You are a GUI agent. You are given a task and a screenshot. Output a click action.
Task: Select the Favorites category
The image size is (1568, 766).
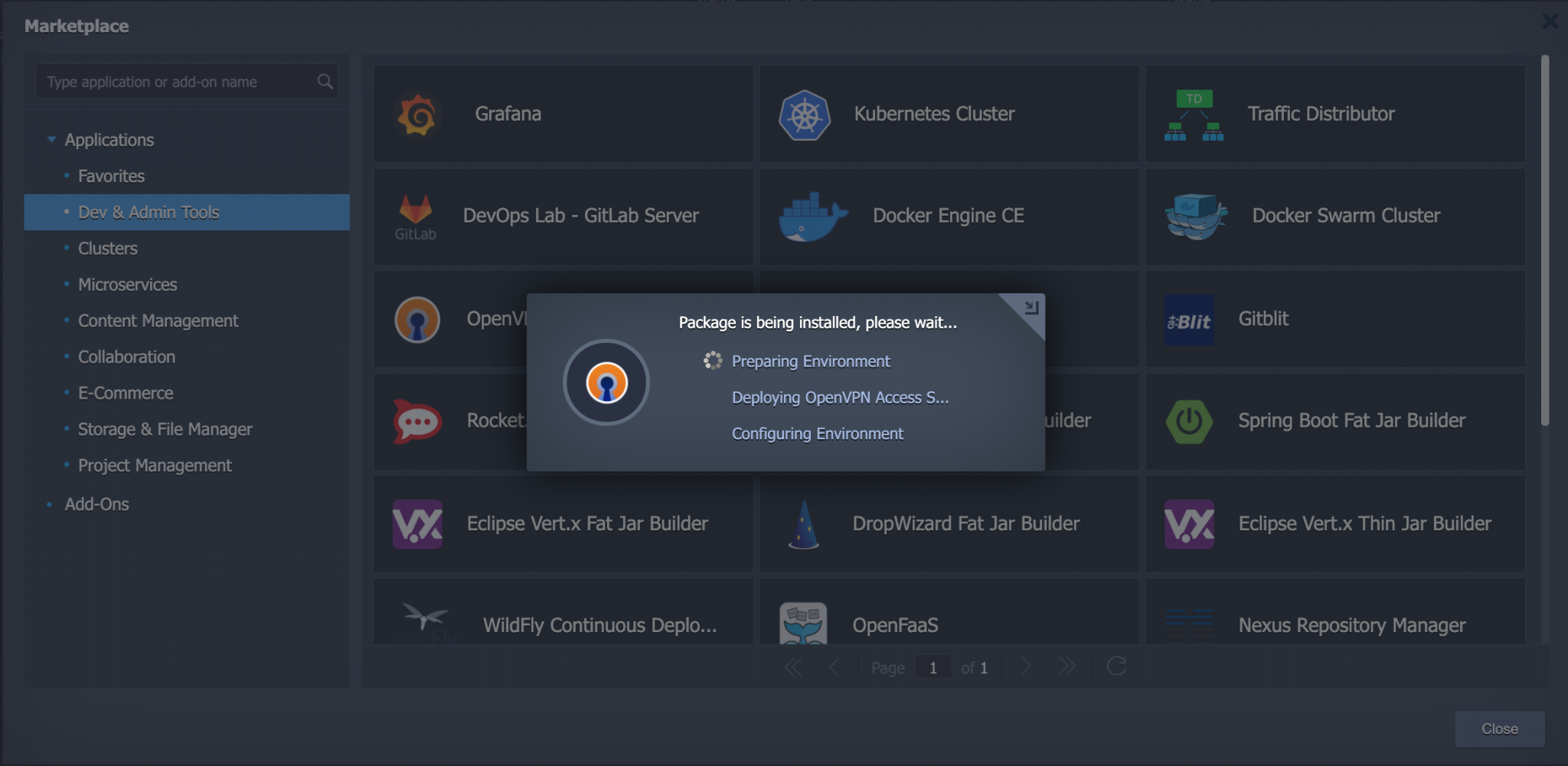click(111, 175)
